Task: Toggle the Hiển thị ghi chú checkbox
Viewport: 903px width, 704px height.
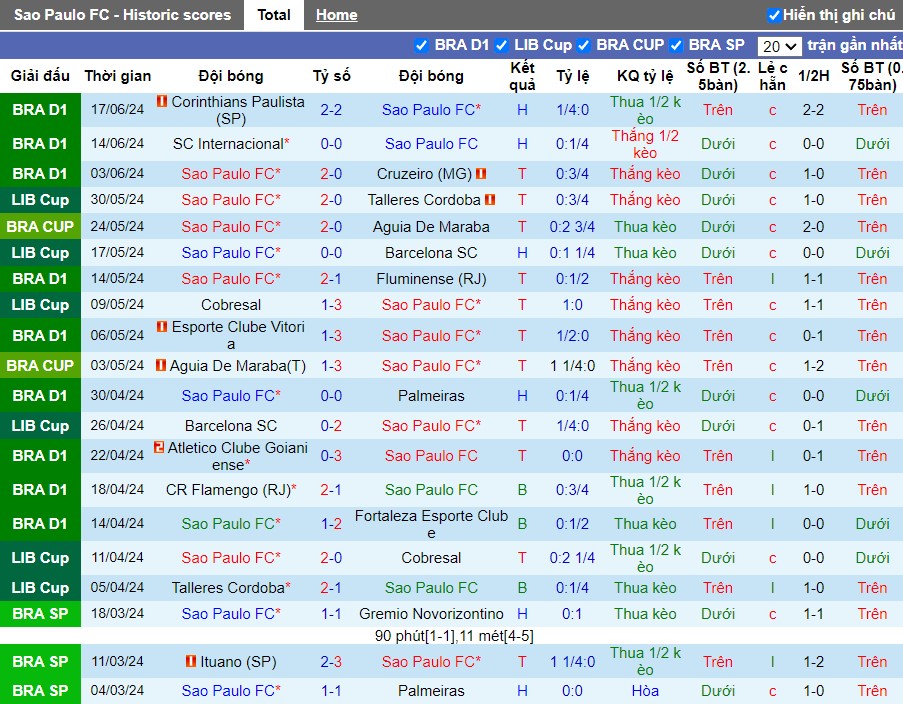Action: (x=774, y=15)
